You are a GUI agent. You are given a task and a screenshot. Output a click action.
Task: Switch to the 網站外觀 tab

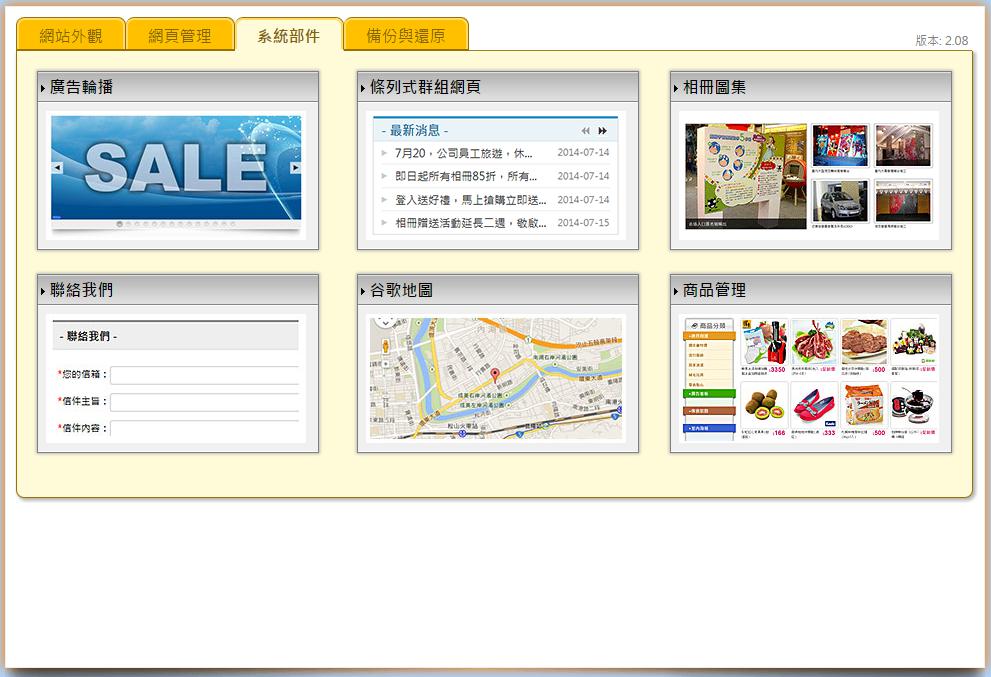(71, 36)
